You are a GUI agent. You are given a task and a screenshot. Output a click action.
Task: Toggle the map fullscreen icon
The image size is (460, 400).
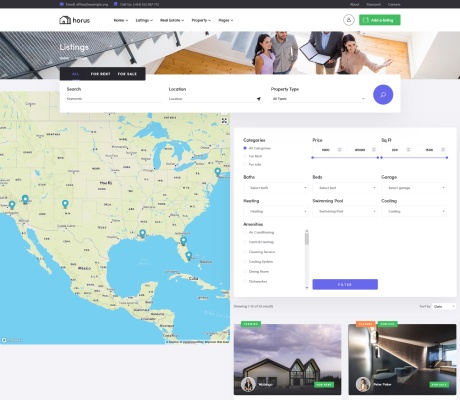point(224,121)
